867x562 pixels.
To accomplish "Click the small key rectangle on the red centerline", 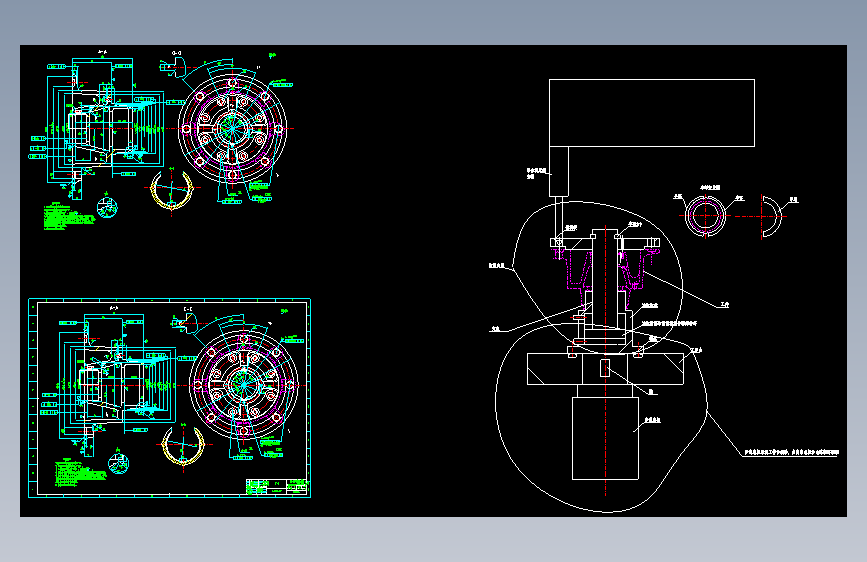I will point(605,368).
